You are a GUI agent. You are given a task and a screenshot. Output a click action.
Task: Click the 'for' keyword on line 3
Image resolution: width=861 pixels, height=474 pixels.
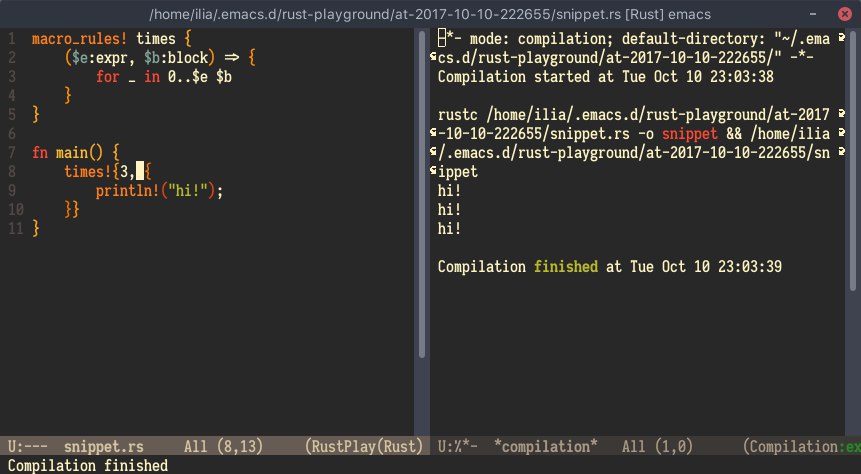108,76
